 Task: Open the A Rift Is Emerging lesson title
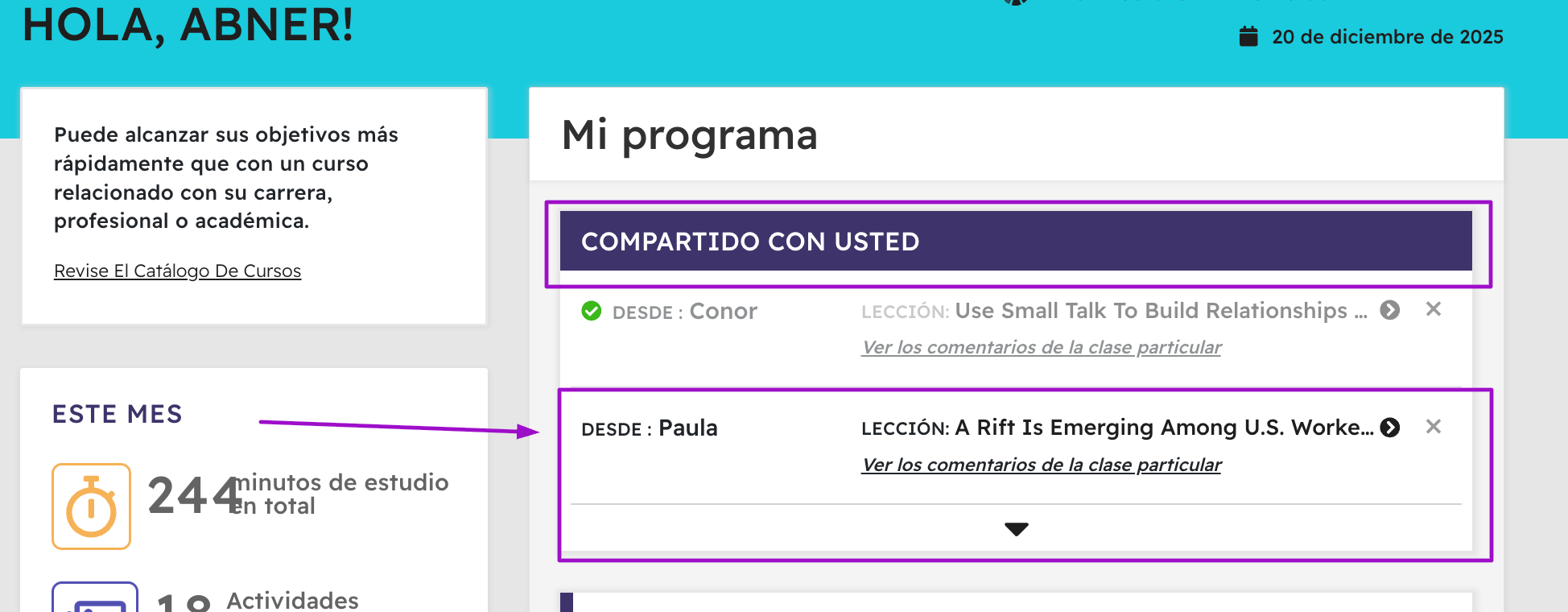1163,428
